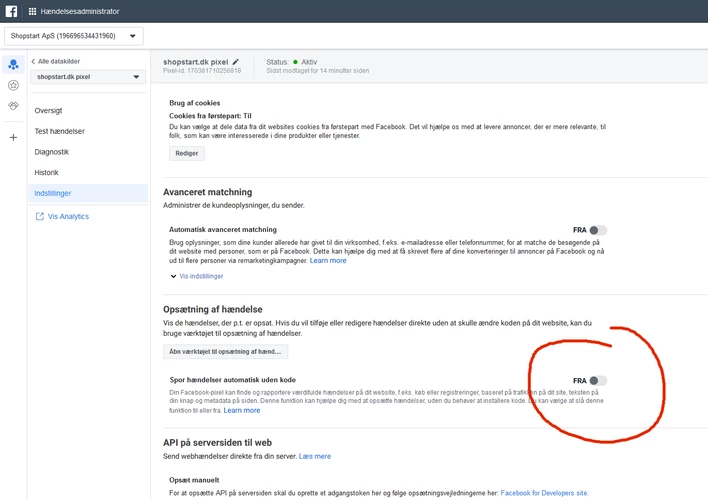Select the data sources sidebar icon
Image resolution: width=708 pixels, height=500 pixels.
13,65
